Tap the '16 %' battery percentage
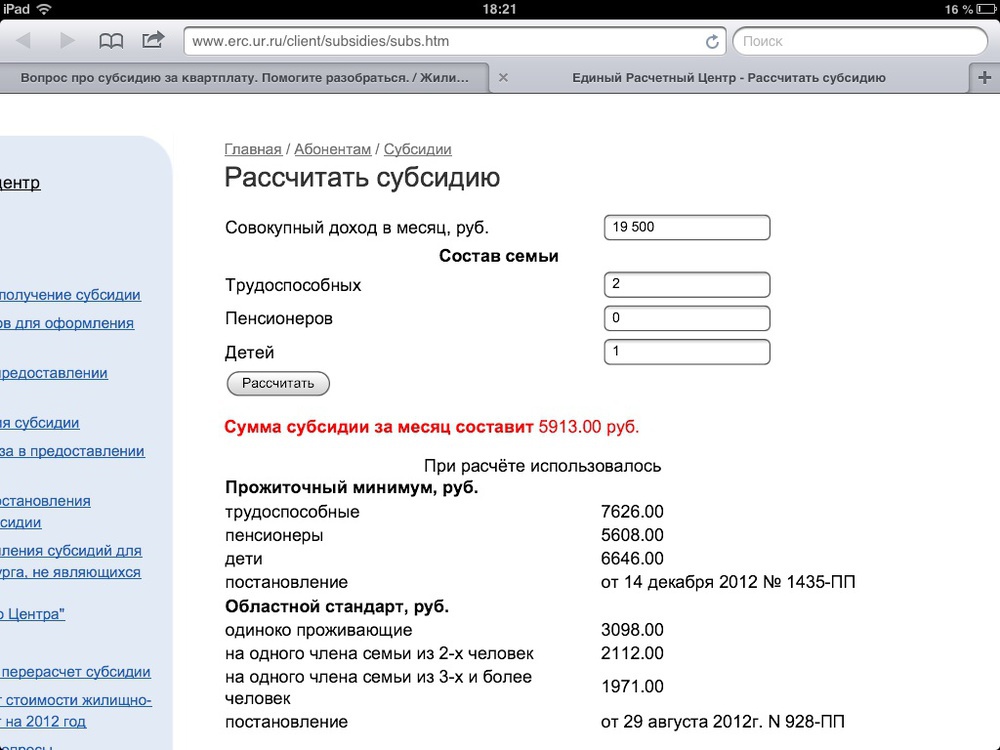1000x750 pixels. click(959, 9)
